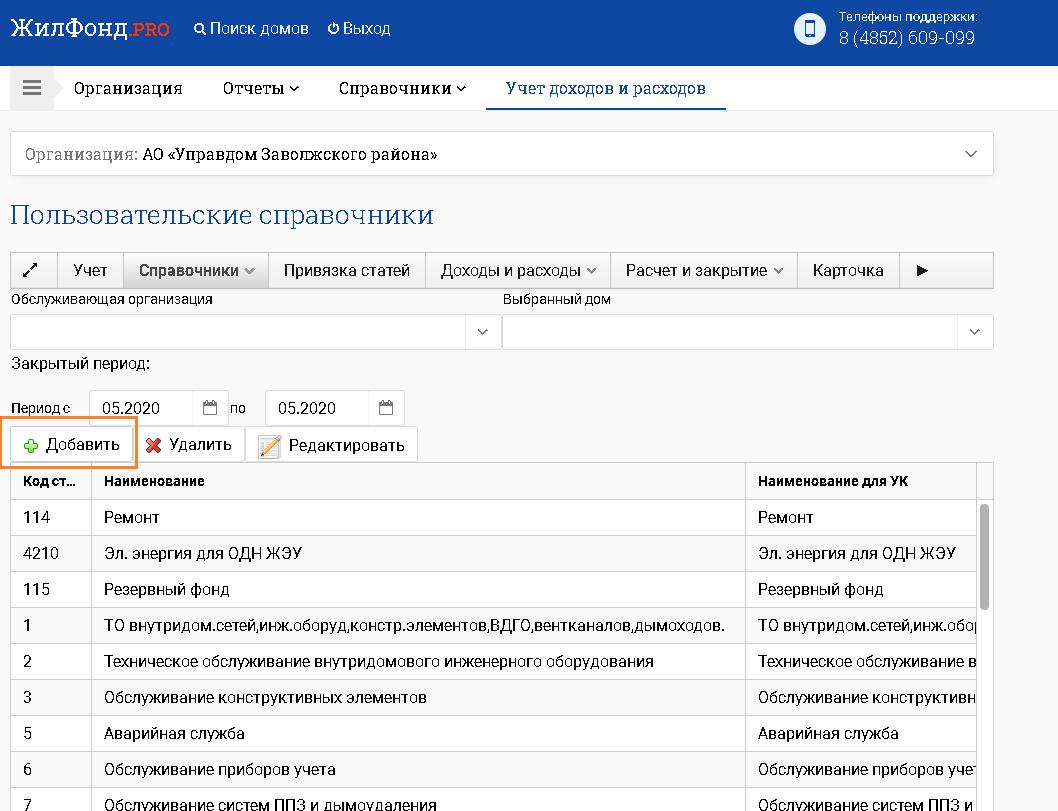This screenshot has height=811, width=1058.
Task: Click the expand fullscreen arrows icon
Action: (x=30, y=270)
